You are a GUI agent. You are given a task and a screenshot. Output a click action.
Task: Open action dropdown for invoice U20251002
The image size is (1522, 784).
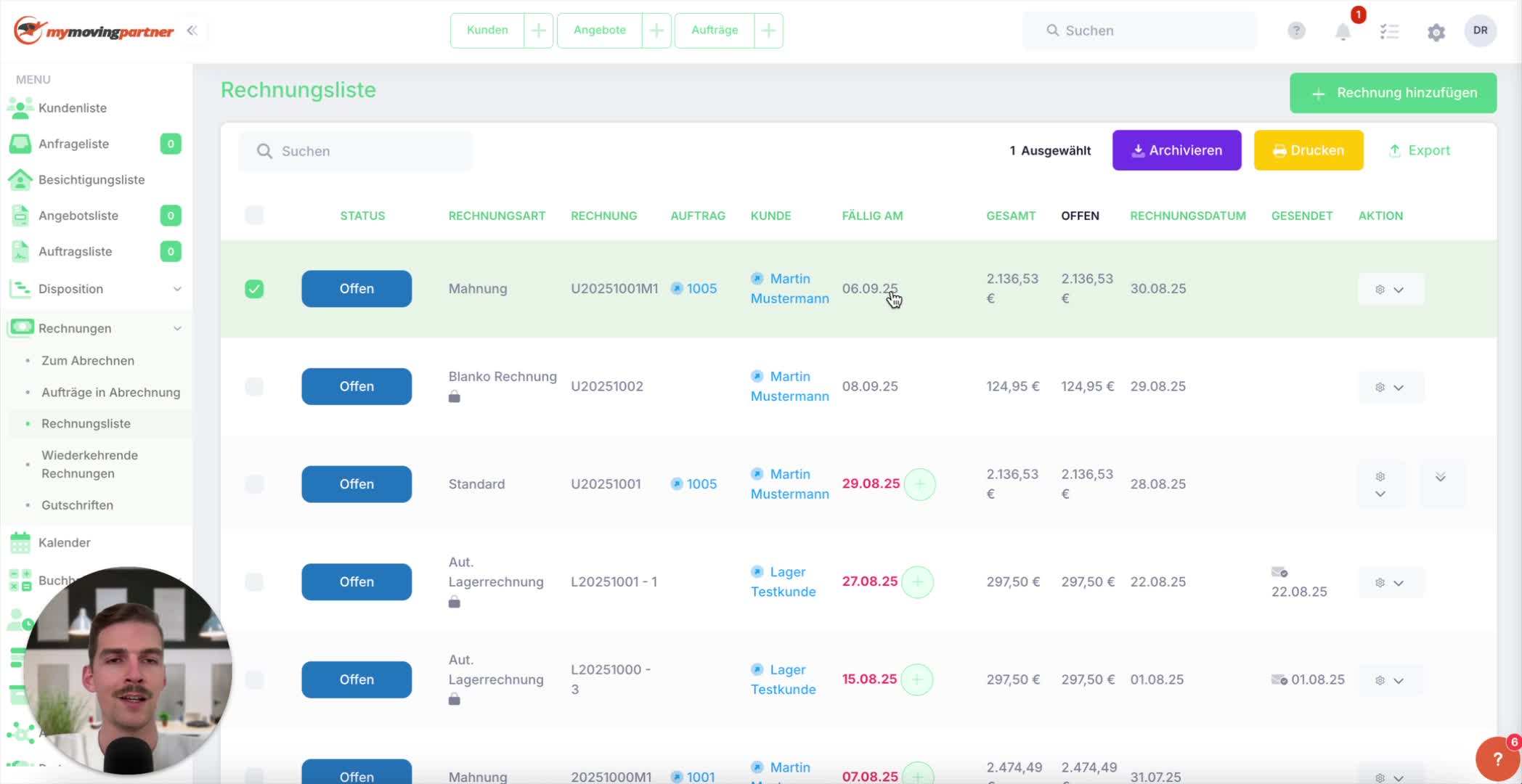coord(1391,387)
